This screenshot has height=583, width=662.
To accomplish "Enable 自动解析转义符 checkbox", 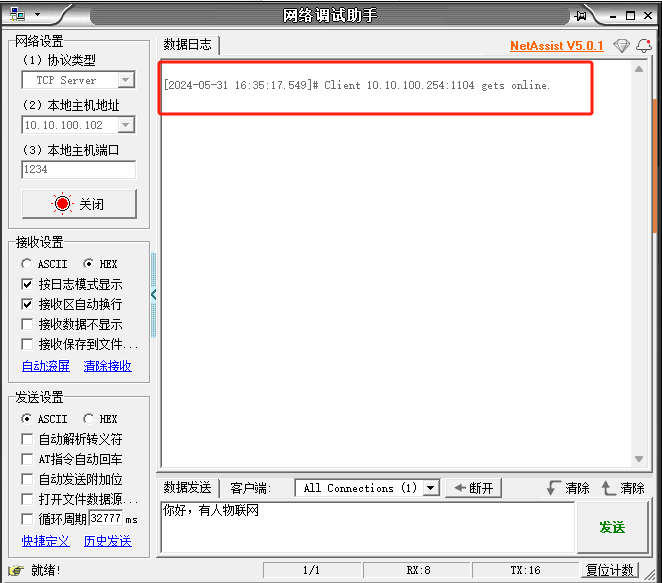I will tap(27, 439).
